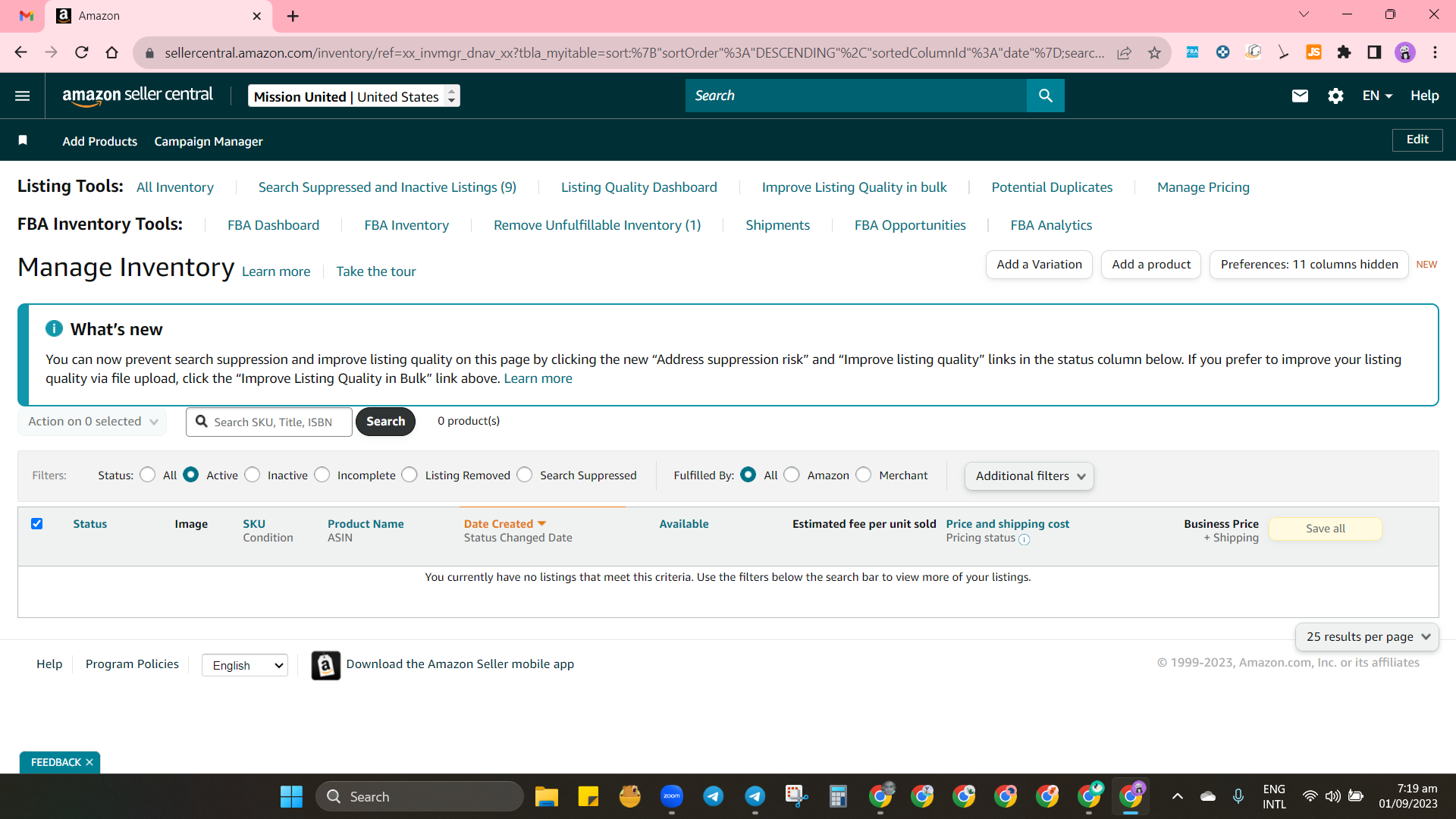This screenshot has height=819, width=1456.
Task: Open the messages envelope icon
Action: [1300, 96]
